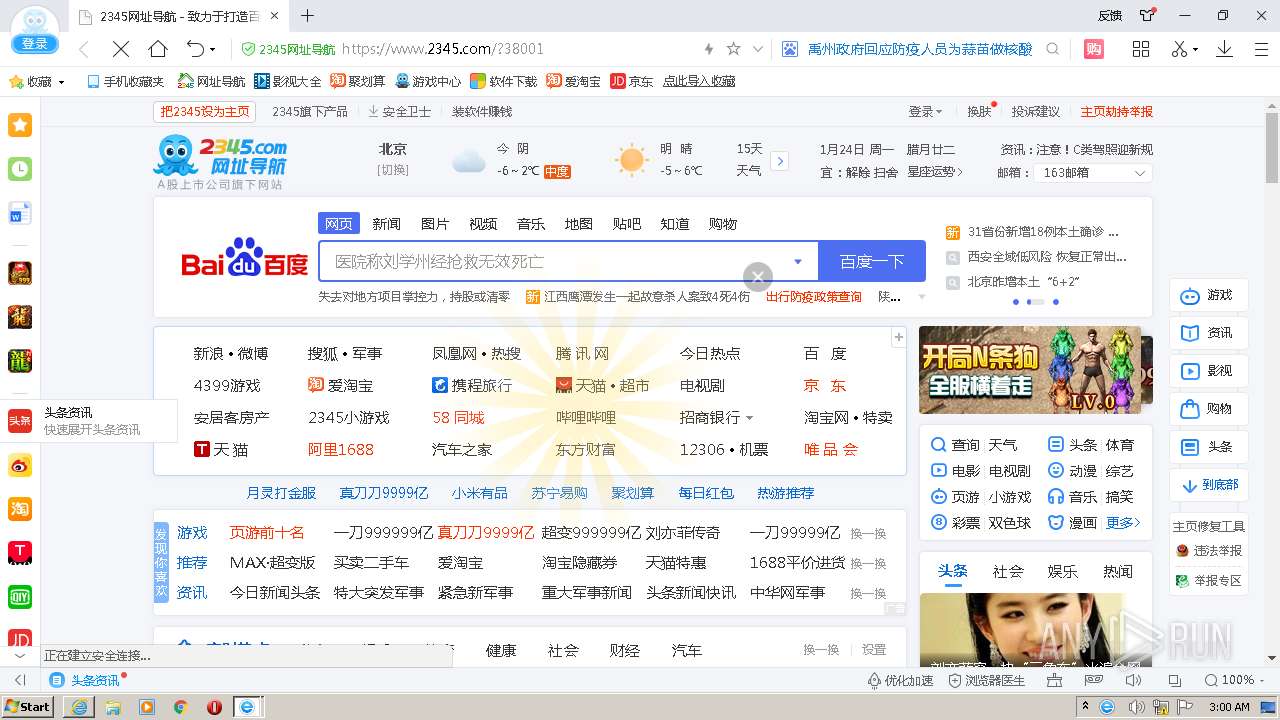Switch to the 社会 news tab

(x=1008, y=571)
